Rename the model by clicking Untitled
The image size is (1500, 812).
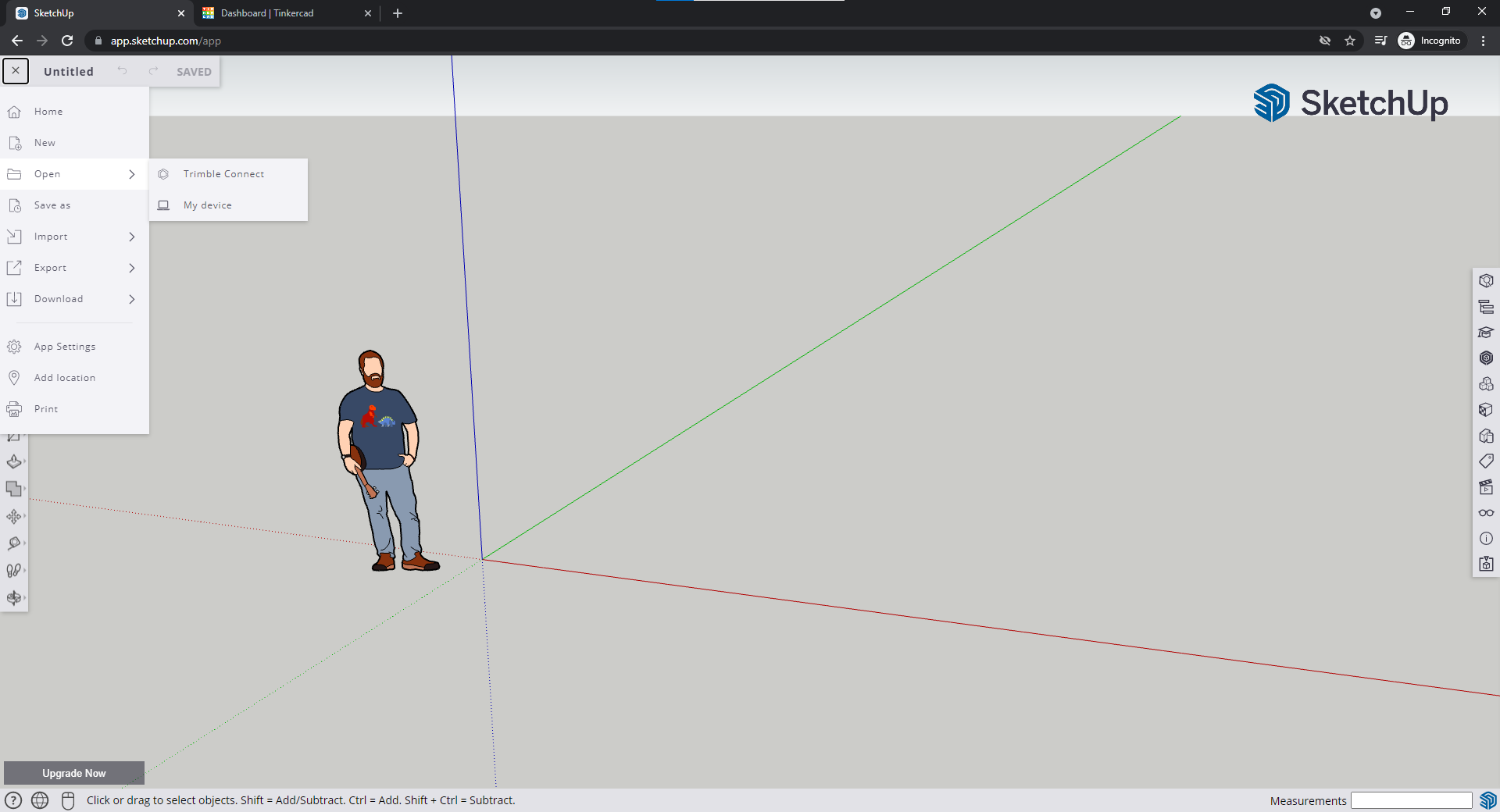(69, 72)
